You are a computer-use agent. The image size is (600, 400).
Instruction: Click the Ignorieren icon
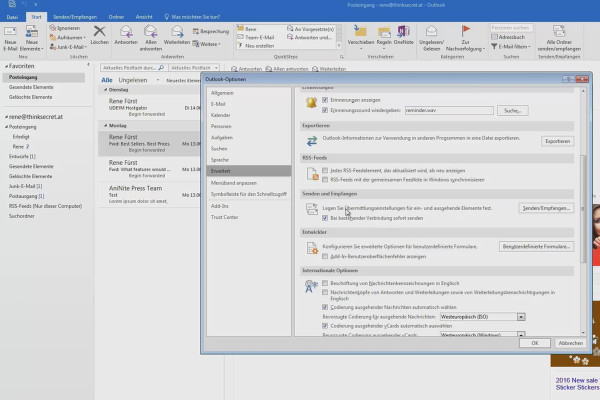53,28
